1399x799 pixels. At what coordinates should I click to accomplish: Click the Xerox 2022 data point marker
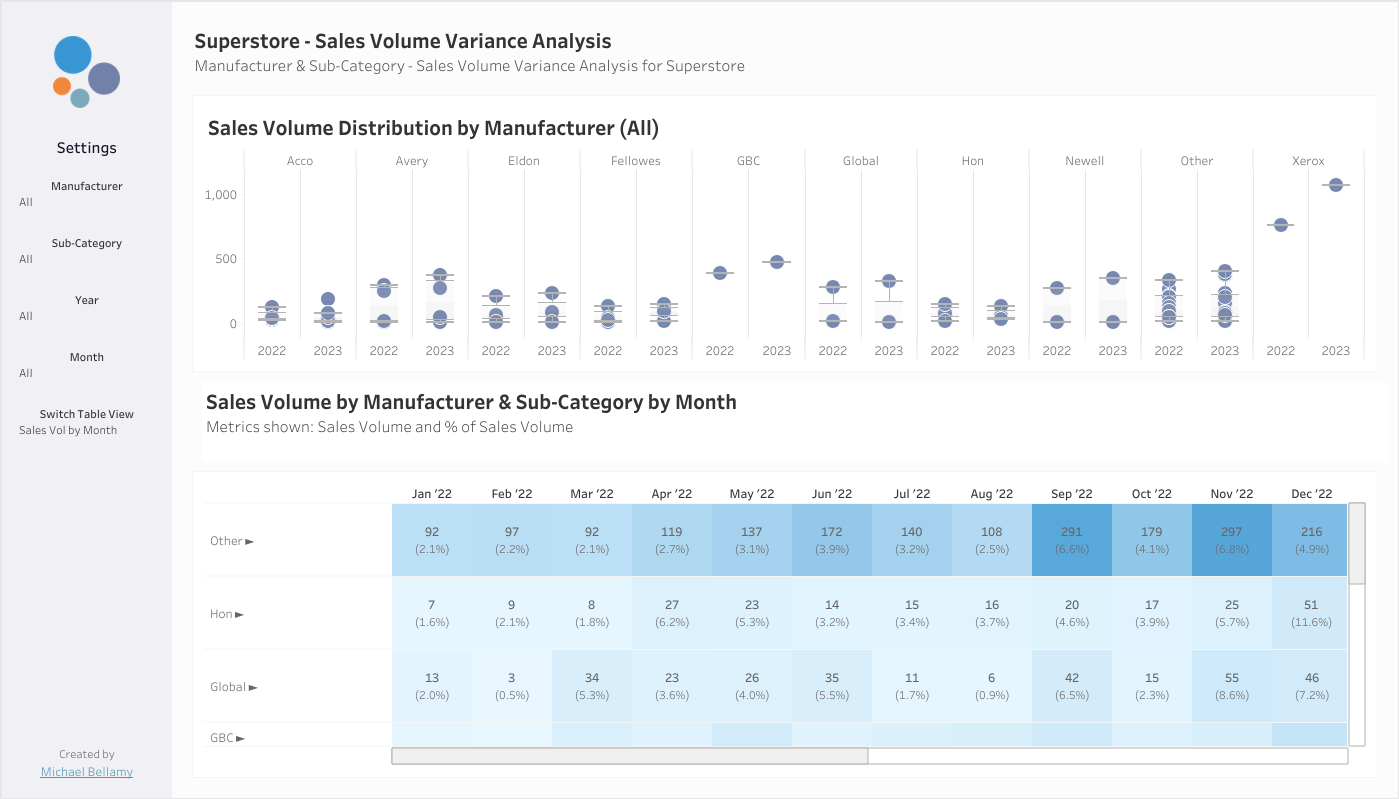[1280, 225]
